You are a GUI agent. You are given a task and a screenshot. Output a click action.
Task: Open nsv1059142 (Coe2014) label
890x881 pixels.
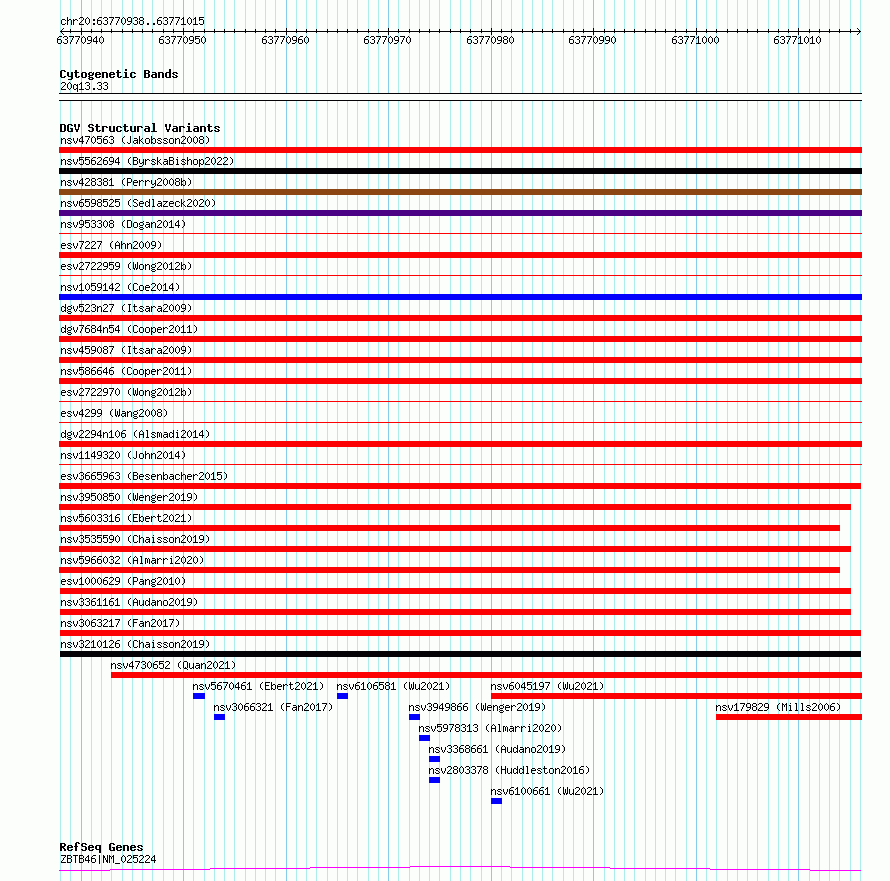coord(120,287)
